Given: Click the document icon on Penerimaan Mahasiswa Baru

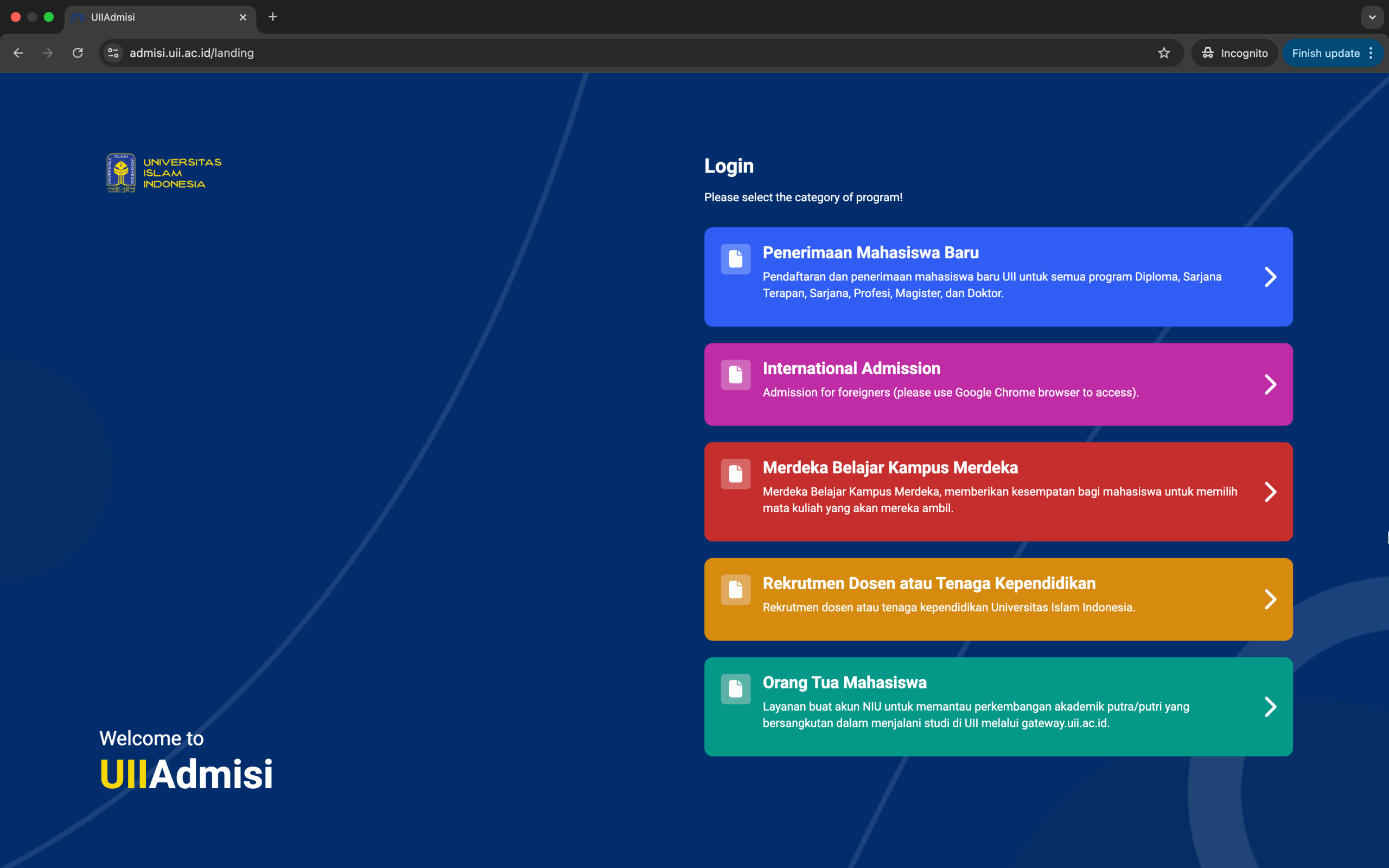Looking at the screenshot, I should [735, 259].
